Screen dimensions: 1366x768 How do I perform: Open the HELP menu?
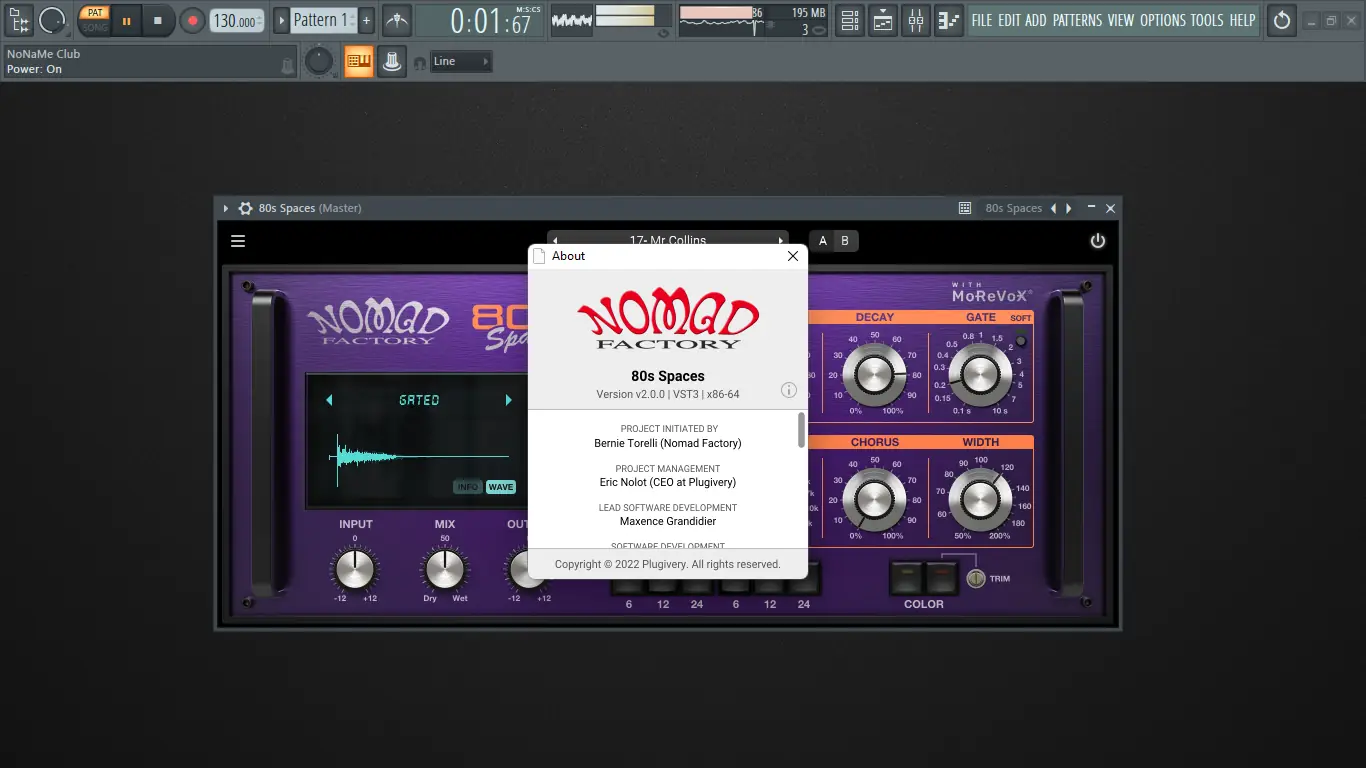click(x=1242, y=20)
